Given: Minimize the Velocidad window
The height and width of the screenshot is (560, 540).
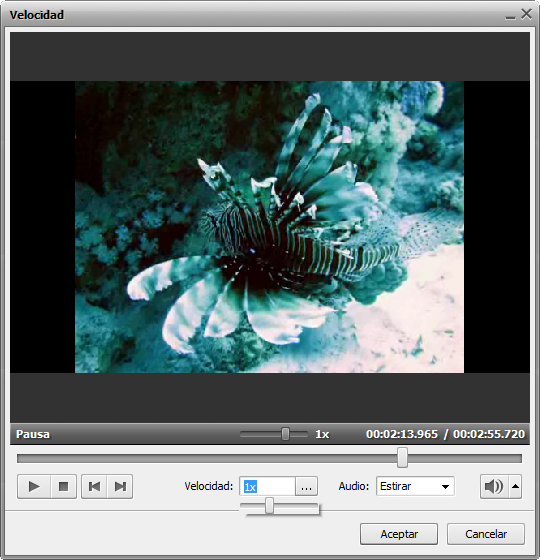Looking at the screenshot, I should tap(510, 16).
